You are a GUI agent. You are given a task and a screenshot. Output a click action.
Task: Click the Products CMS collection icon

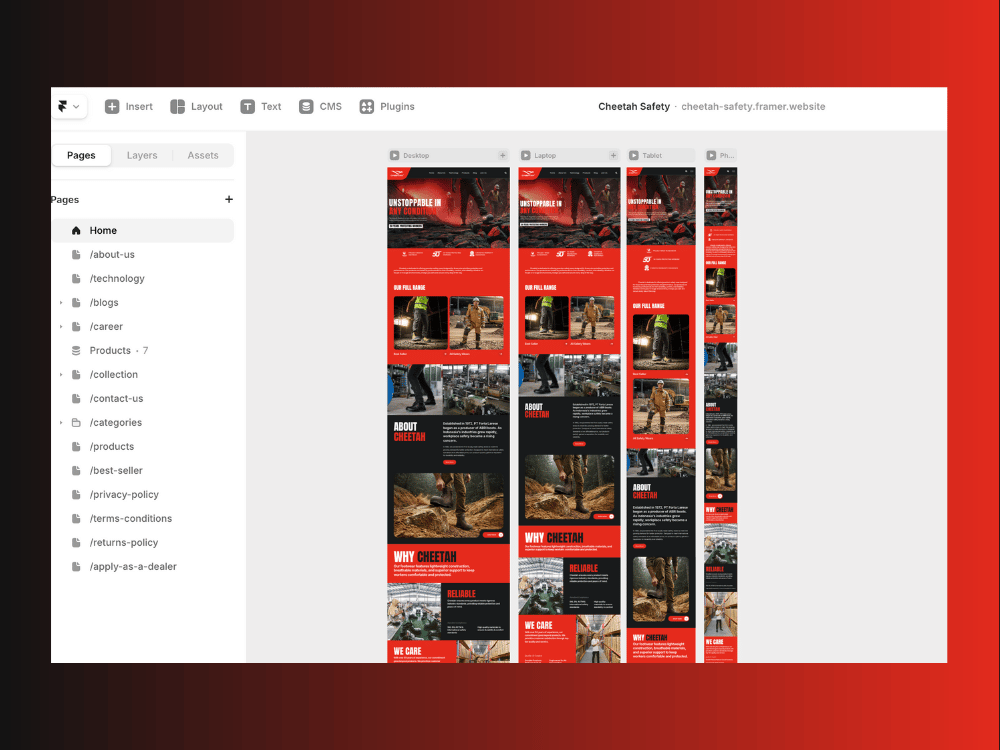76,351
